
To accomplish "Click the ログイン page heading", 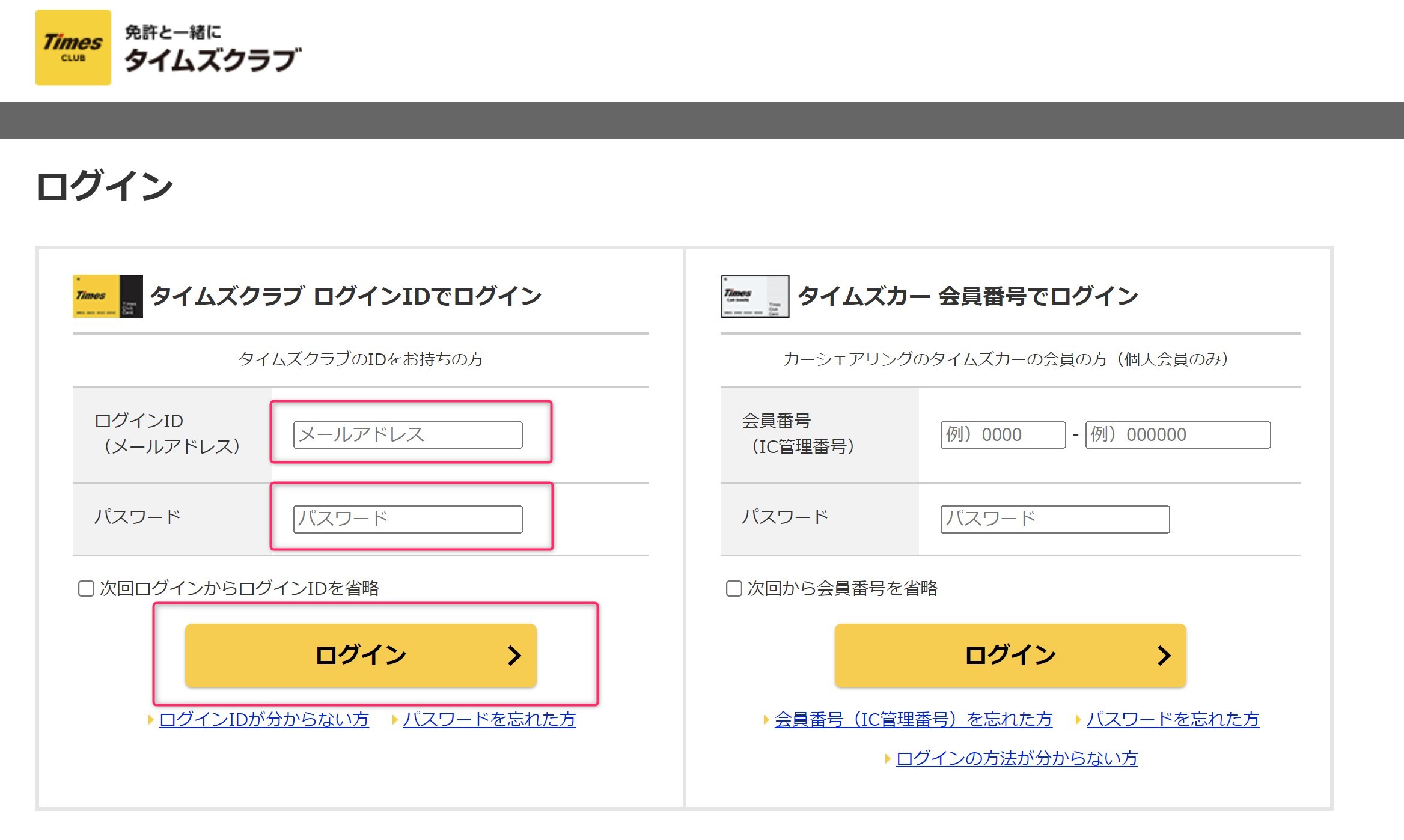I will click(x=105, y=186).
